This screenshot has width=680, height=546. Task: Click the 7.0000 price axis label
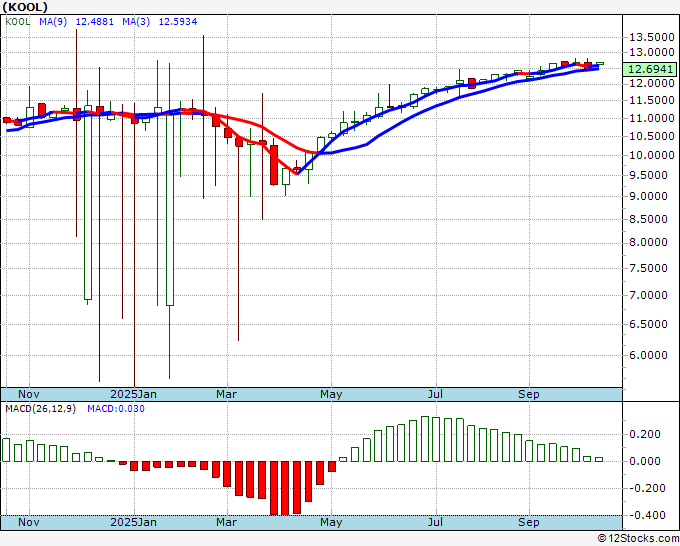(x=648, y=295)
